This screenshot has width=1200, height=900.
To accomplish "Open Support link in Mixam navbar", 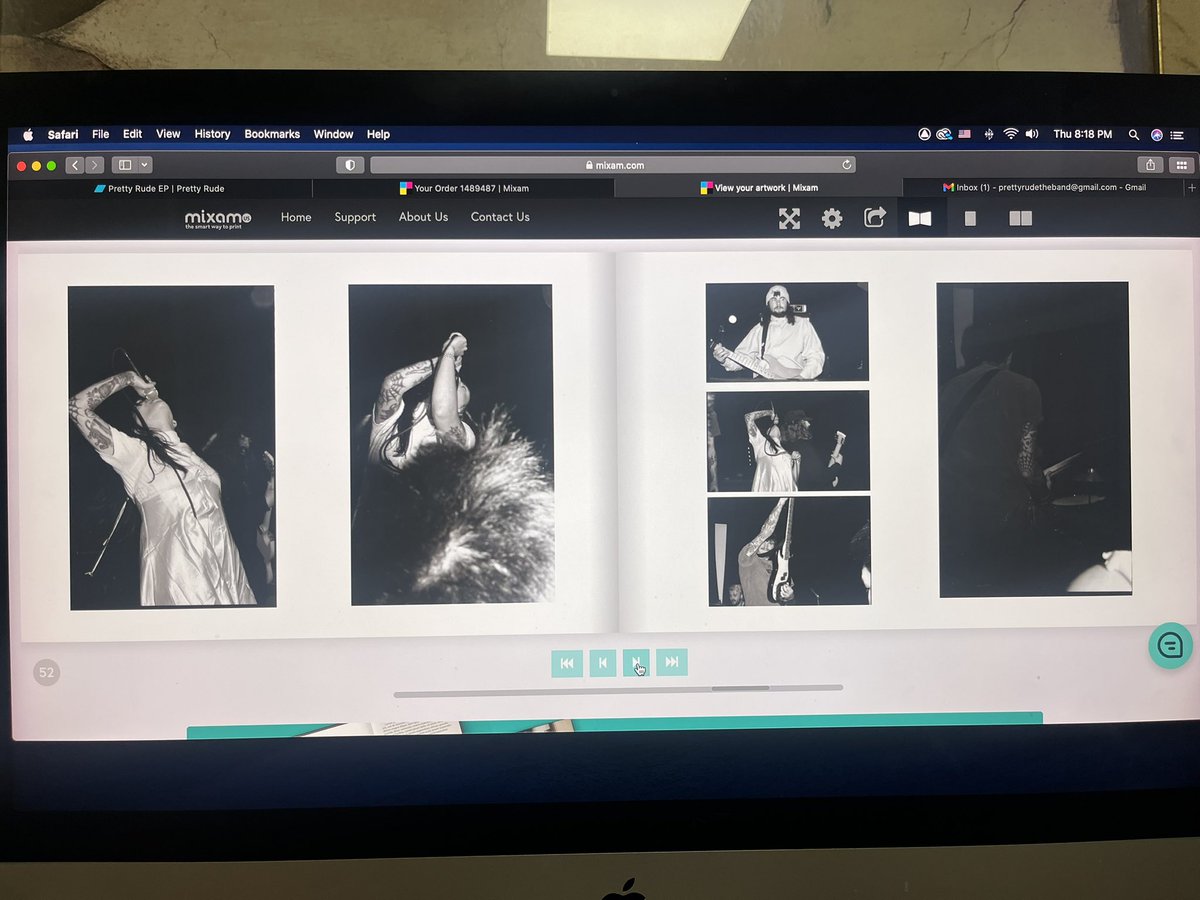I will click(355, 217).
